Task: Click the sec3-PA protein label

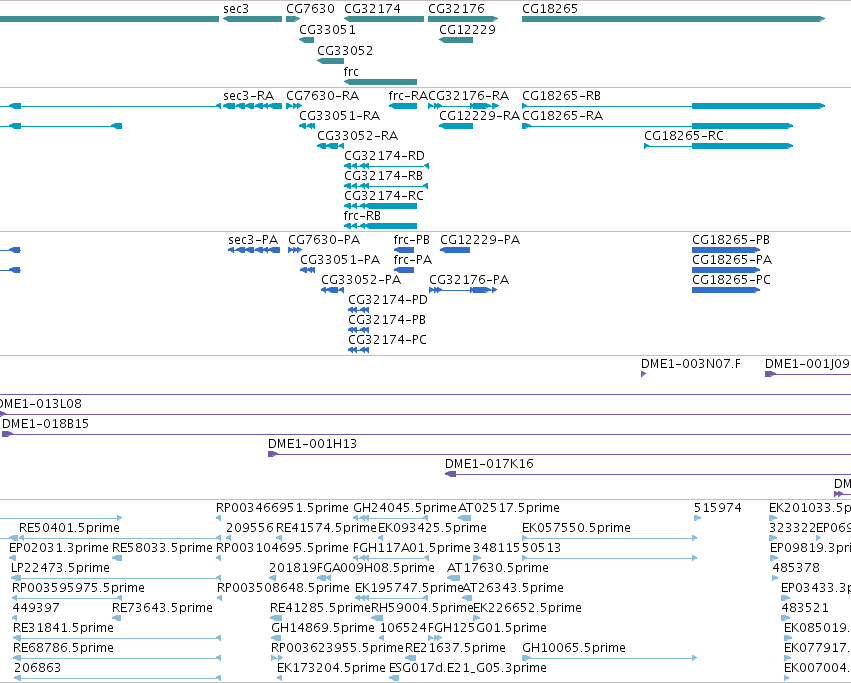Action: 253,240
